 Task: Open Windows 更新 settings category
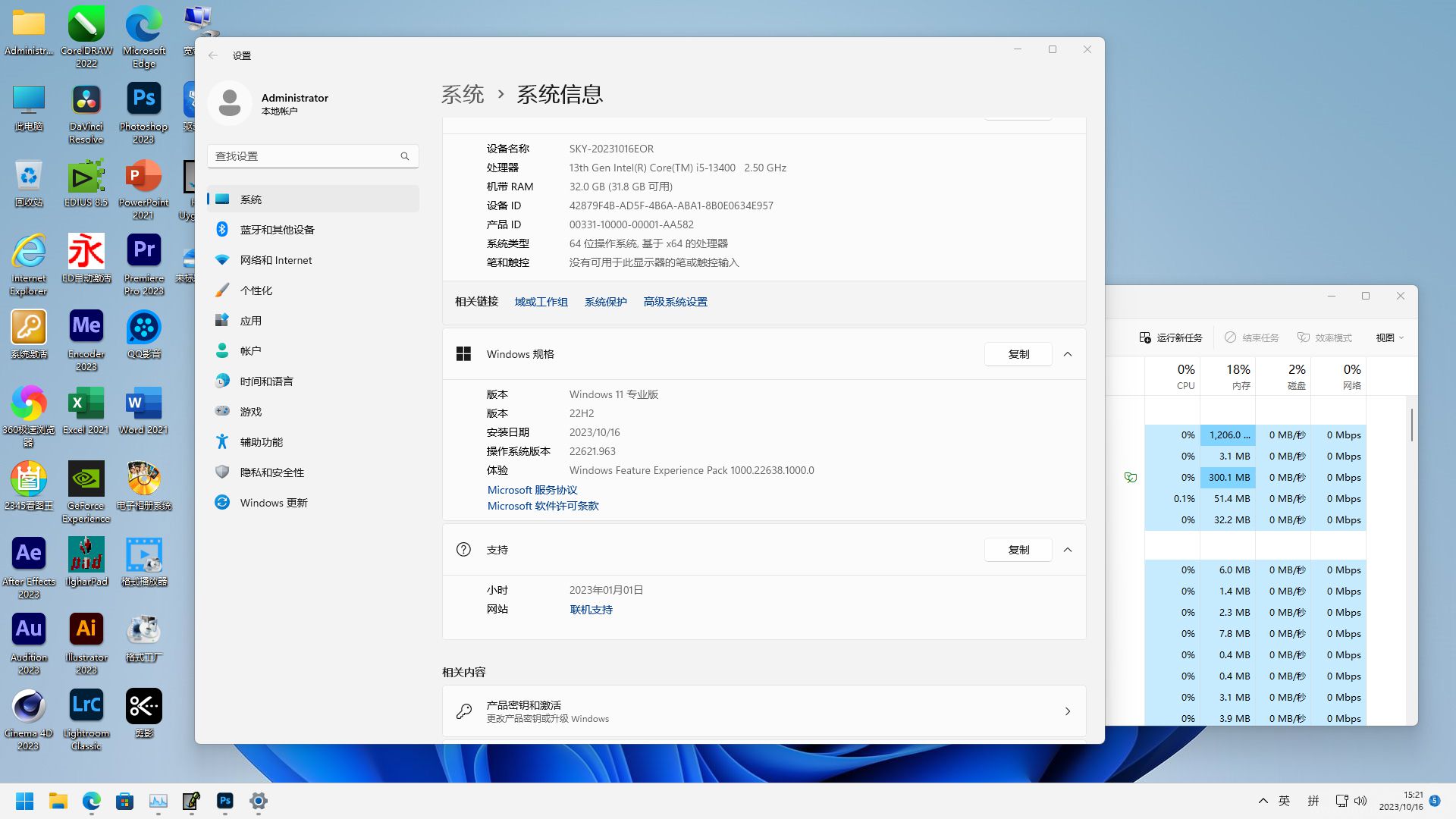point(313,503)
